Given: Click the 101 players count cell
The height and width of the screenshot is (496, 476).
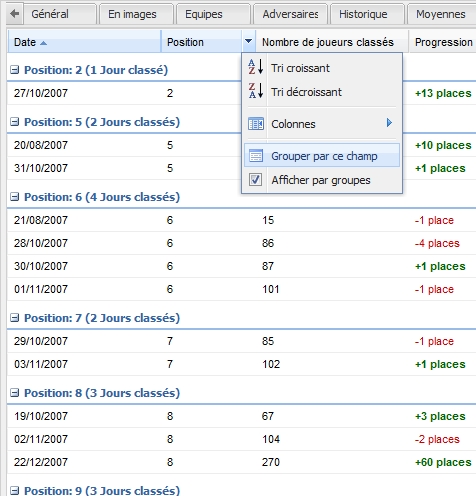Looking at the screenshot, I should click(271, 289).
